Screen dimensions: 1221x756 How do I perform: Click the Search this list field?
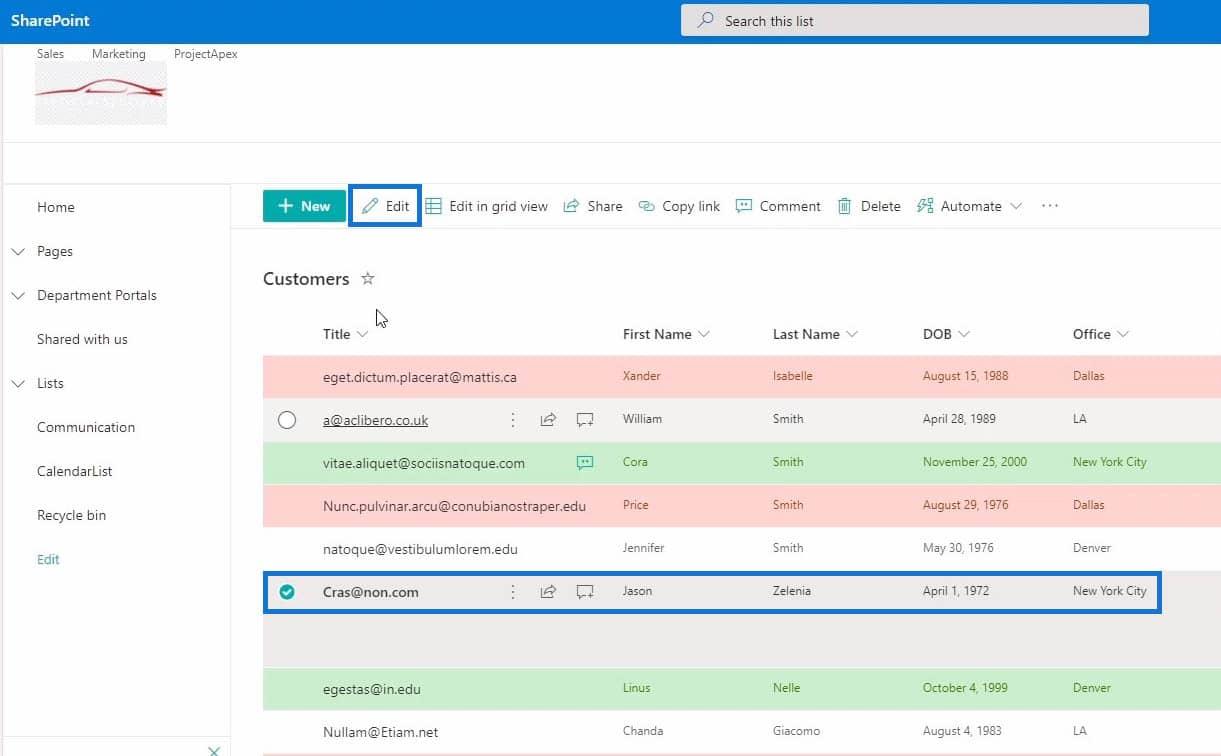[x=914, y=20]
